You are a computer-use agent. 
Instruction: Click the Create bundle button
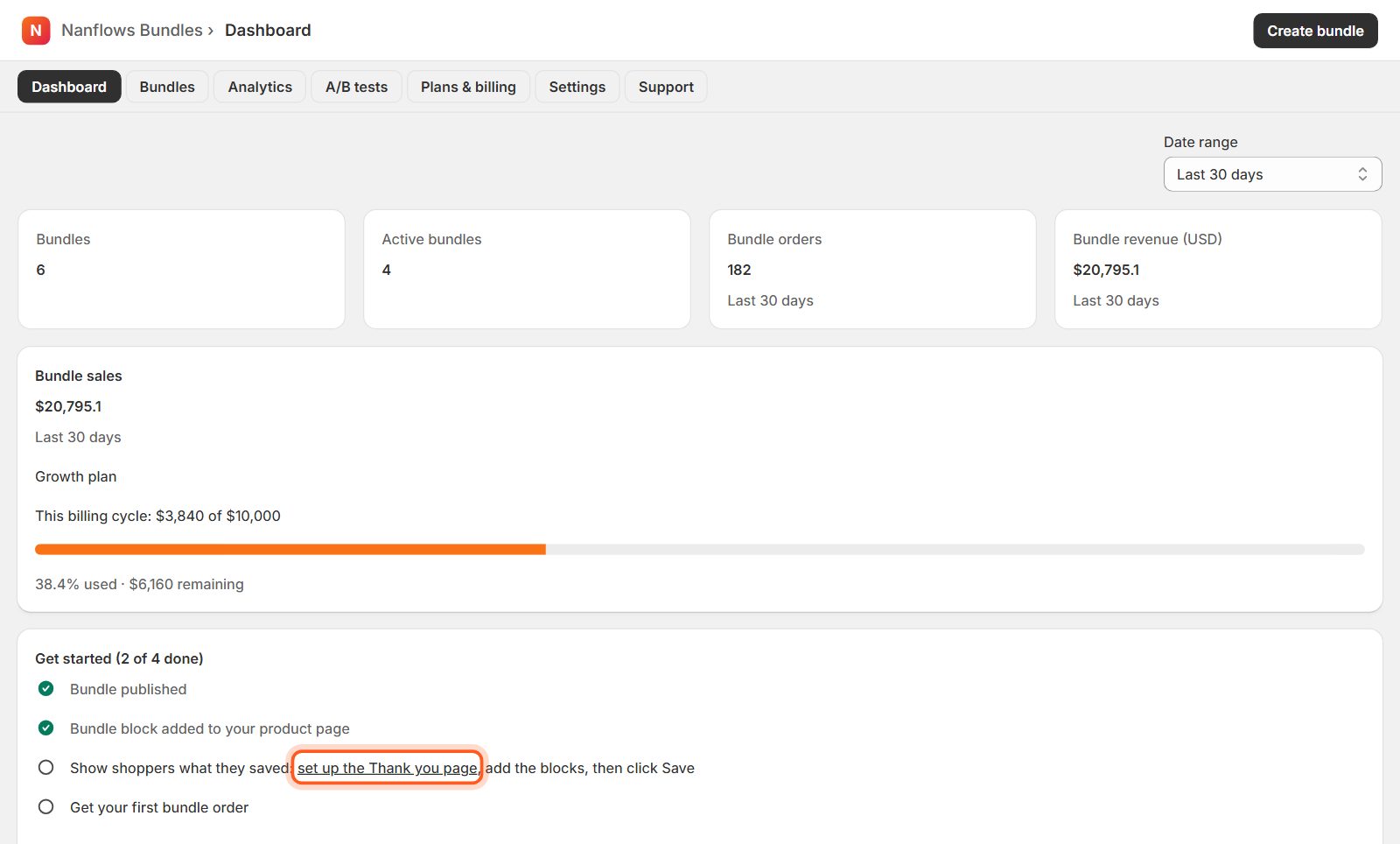pyautogui.click(x=1315, y=31)
